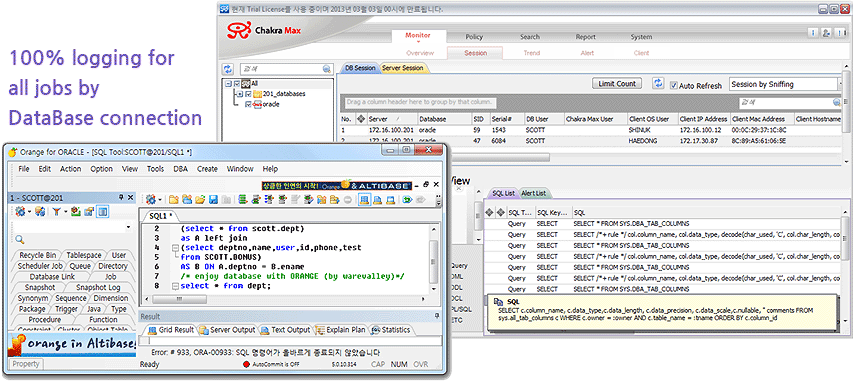The height and width of the screenshot is (381, 853).
Task: Click the highlighted grid-view icon in SQL toolbar
Action: point(364,200)
